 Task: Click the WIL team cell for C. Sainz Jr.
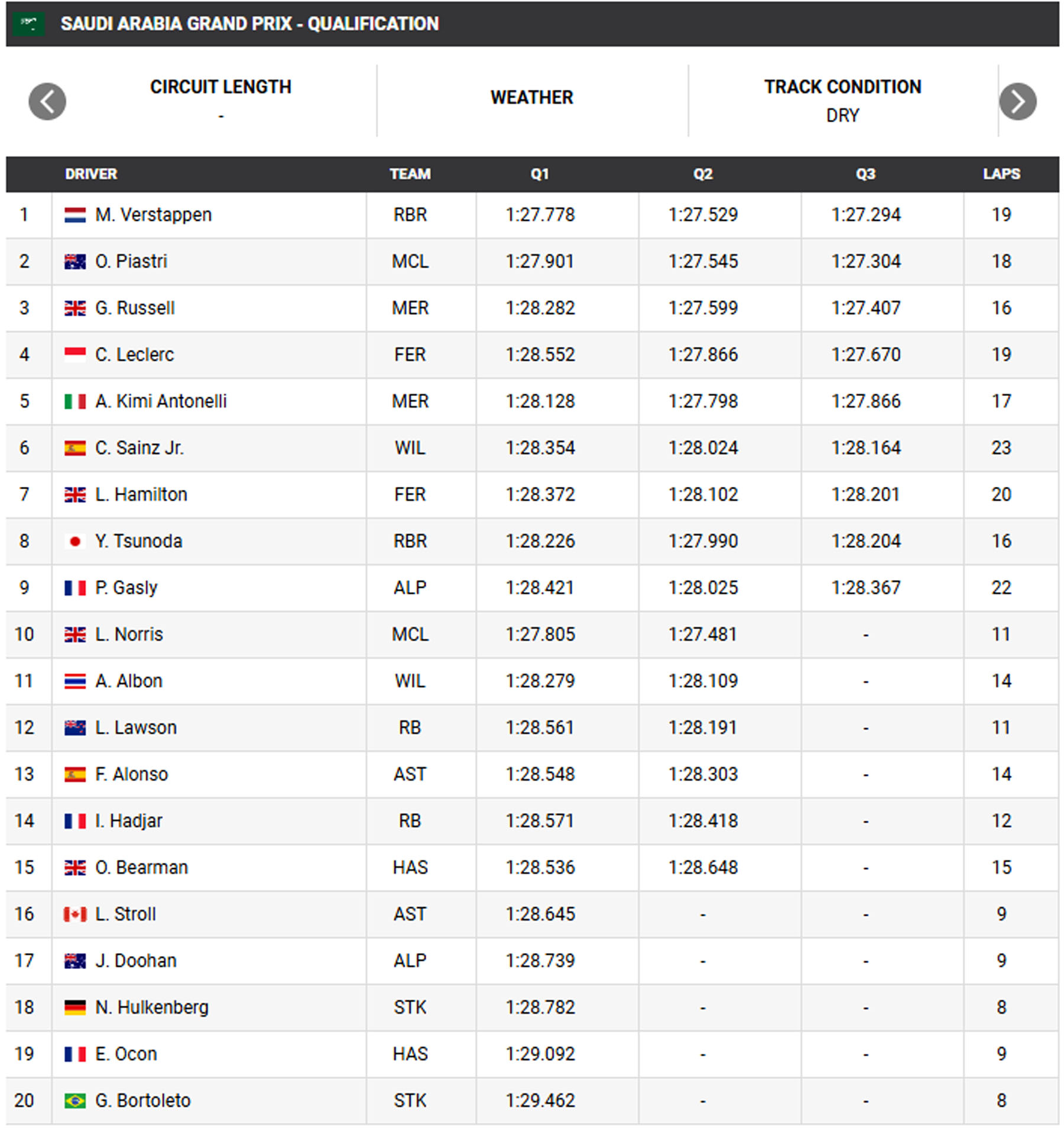(410, 448)
